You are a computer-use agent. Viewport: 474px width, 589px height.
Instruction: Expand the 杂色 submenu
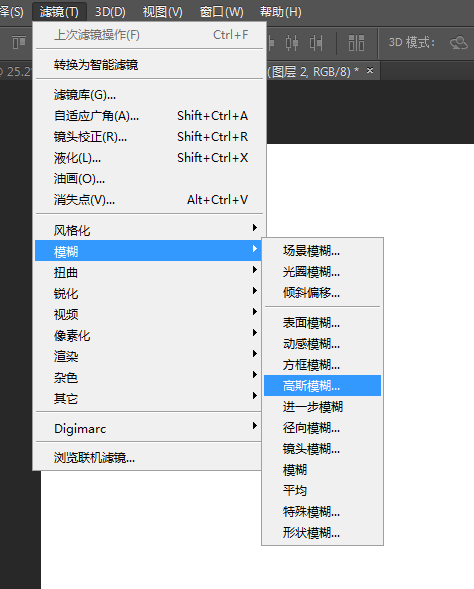coord(149,377)
